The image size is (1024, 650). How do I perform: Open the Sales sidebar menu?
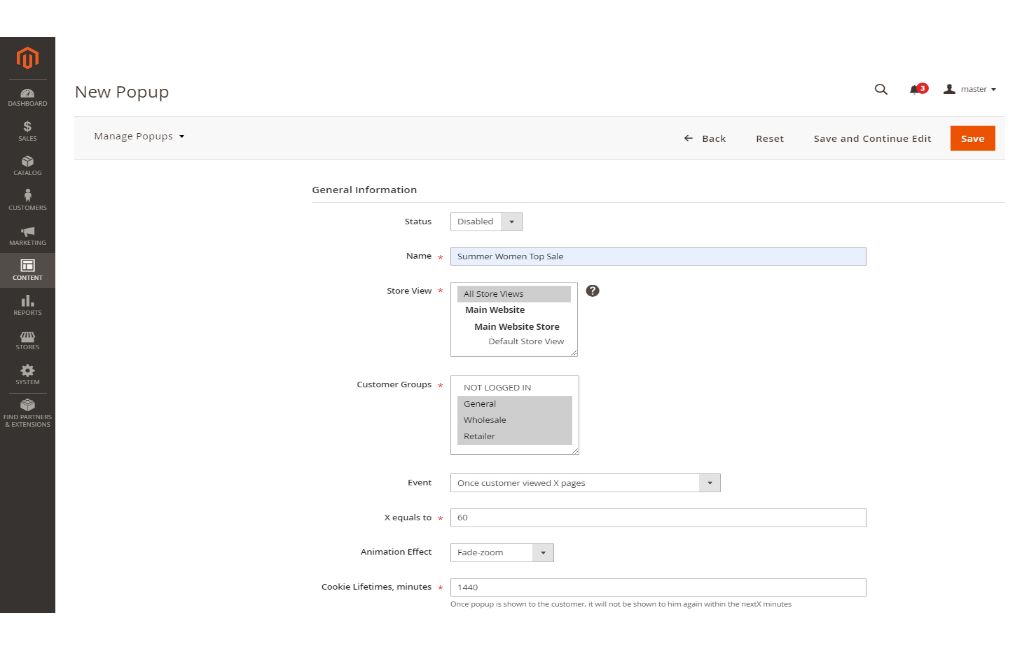27,131
